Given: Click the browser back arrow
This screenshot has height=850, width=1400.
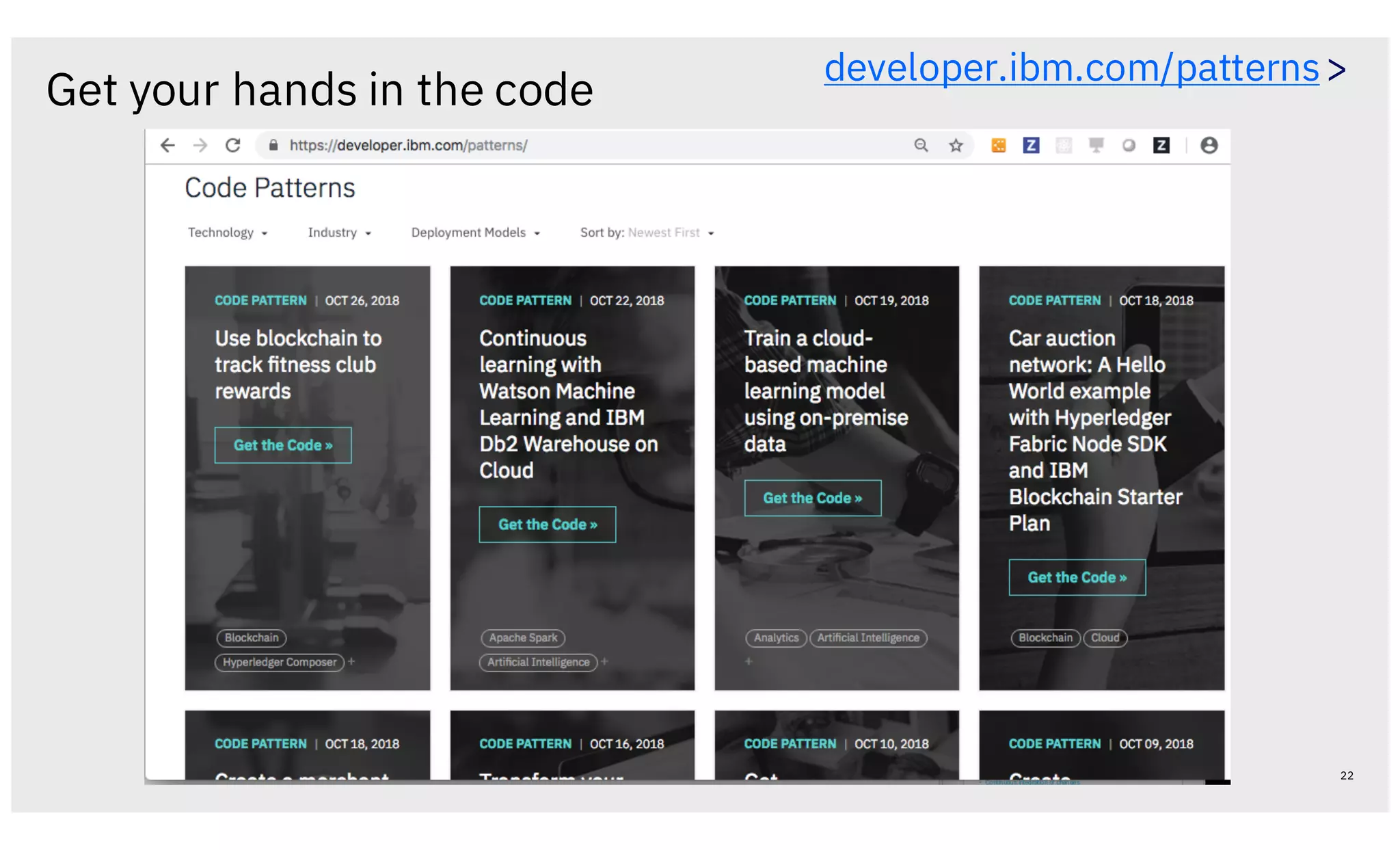Looking at the screenshot, I should (x=167, y=145).
